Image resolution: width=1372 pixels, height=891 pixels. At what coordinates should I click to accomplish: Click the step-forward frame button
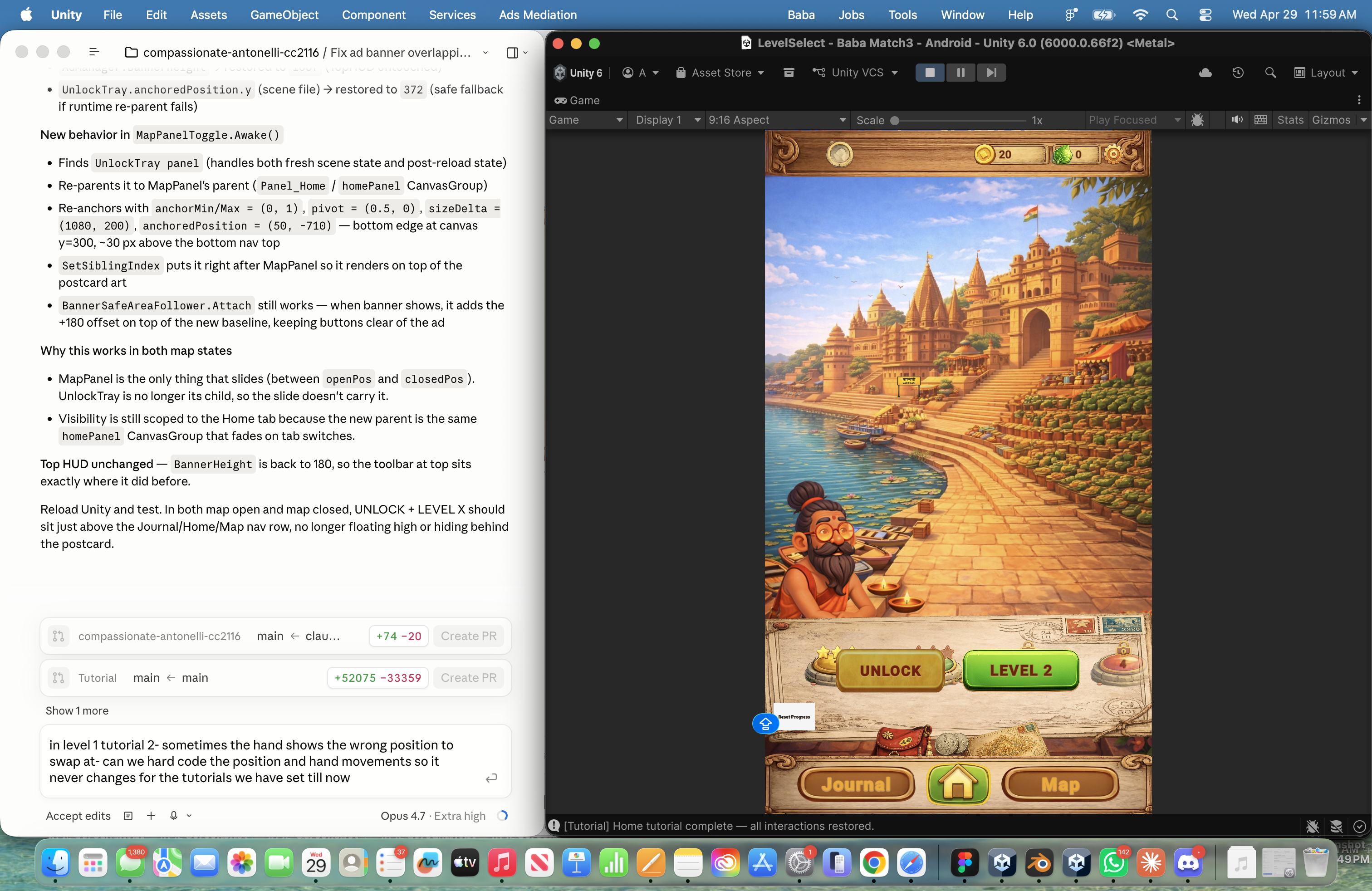pos(991,73)
